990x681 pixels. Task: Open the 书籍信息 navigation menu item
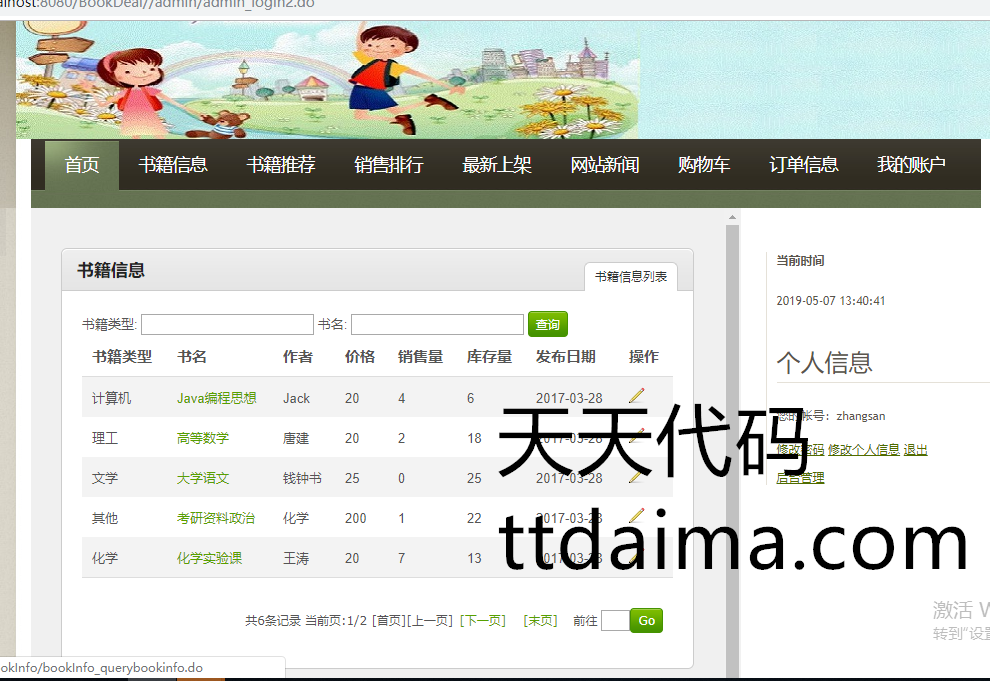tap(173, 165)
